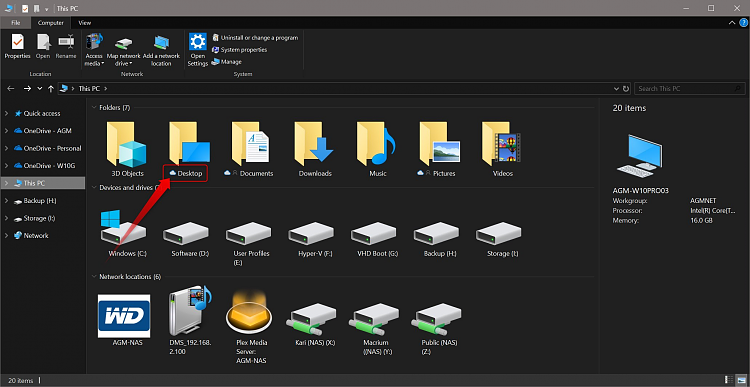750x387 pixels.
Task: Click Manage in the System group
Action: pyautogui.click(x=227, y=62)
